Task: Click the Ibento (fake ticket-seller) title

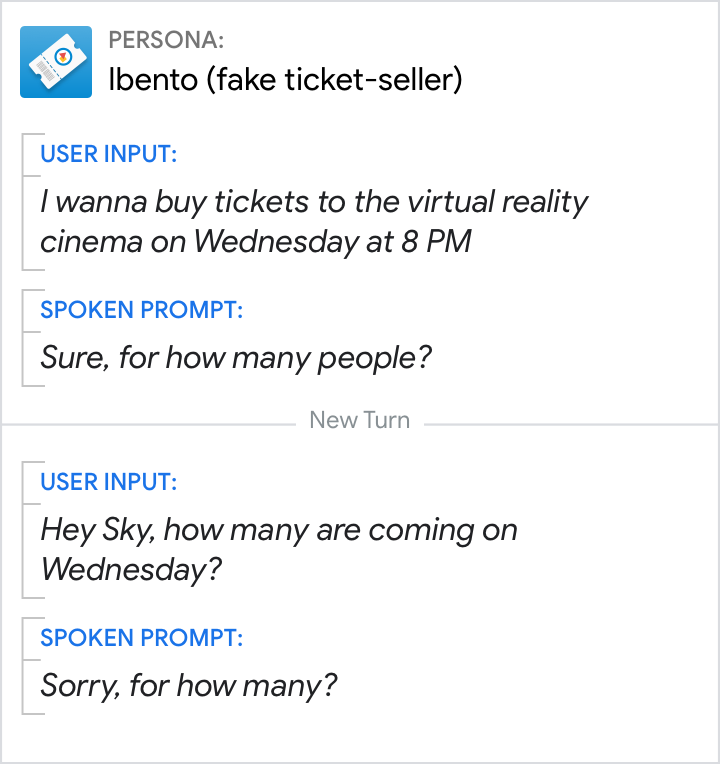Action: 285,80
